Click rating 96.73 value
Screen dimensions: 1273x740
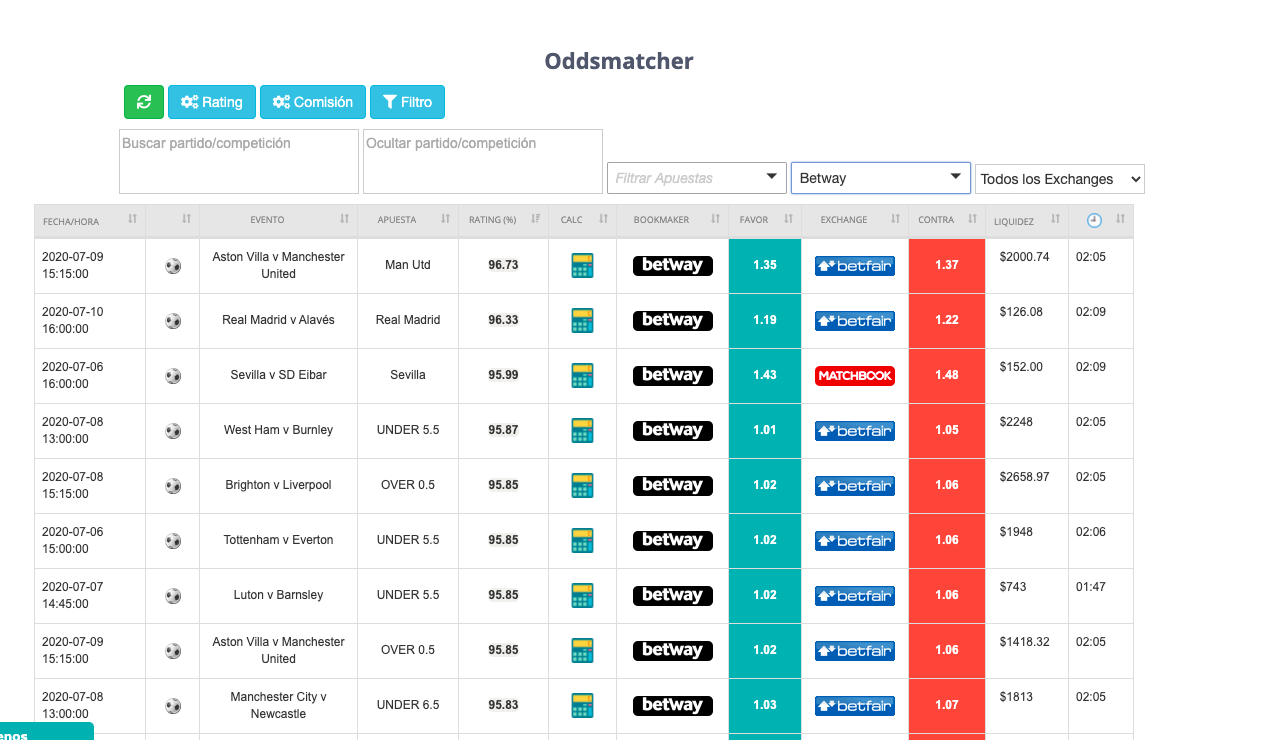click(x=503, y=265)
